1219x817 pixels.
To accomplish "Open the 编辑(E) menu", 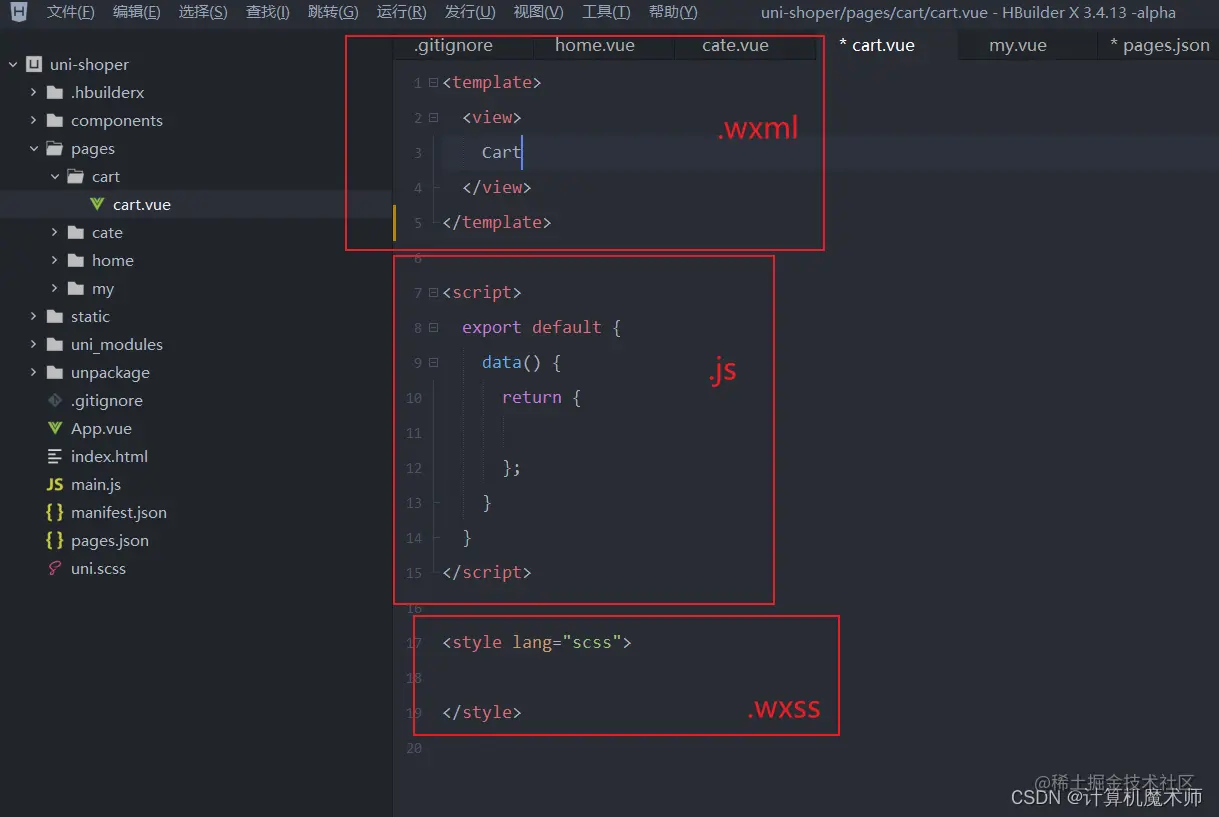I will click(136, 12).
